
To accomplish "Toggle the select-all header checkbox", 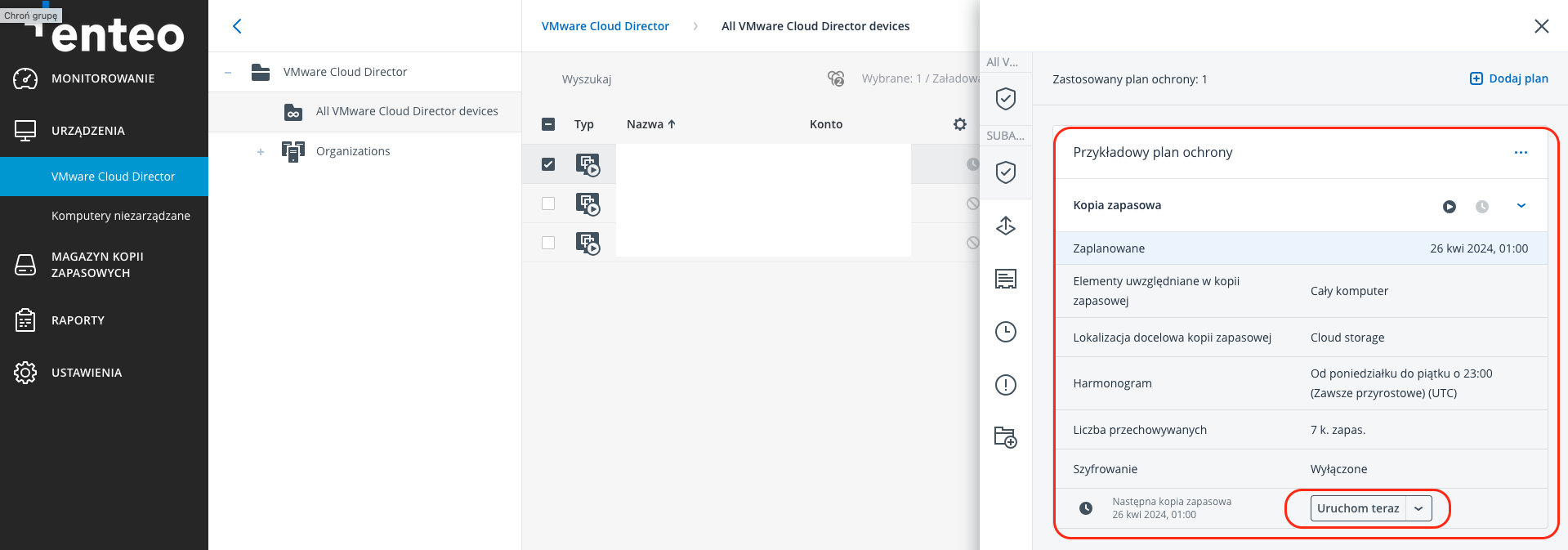I will coord(548,124).
